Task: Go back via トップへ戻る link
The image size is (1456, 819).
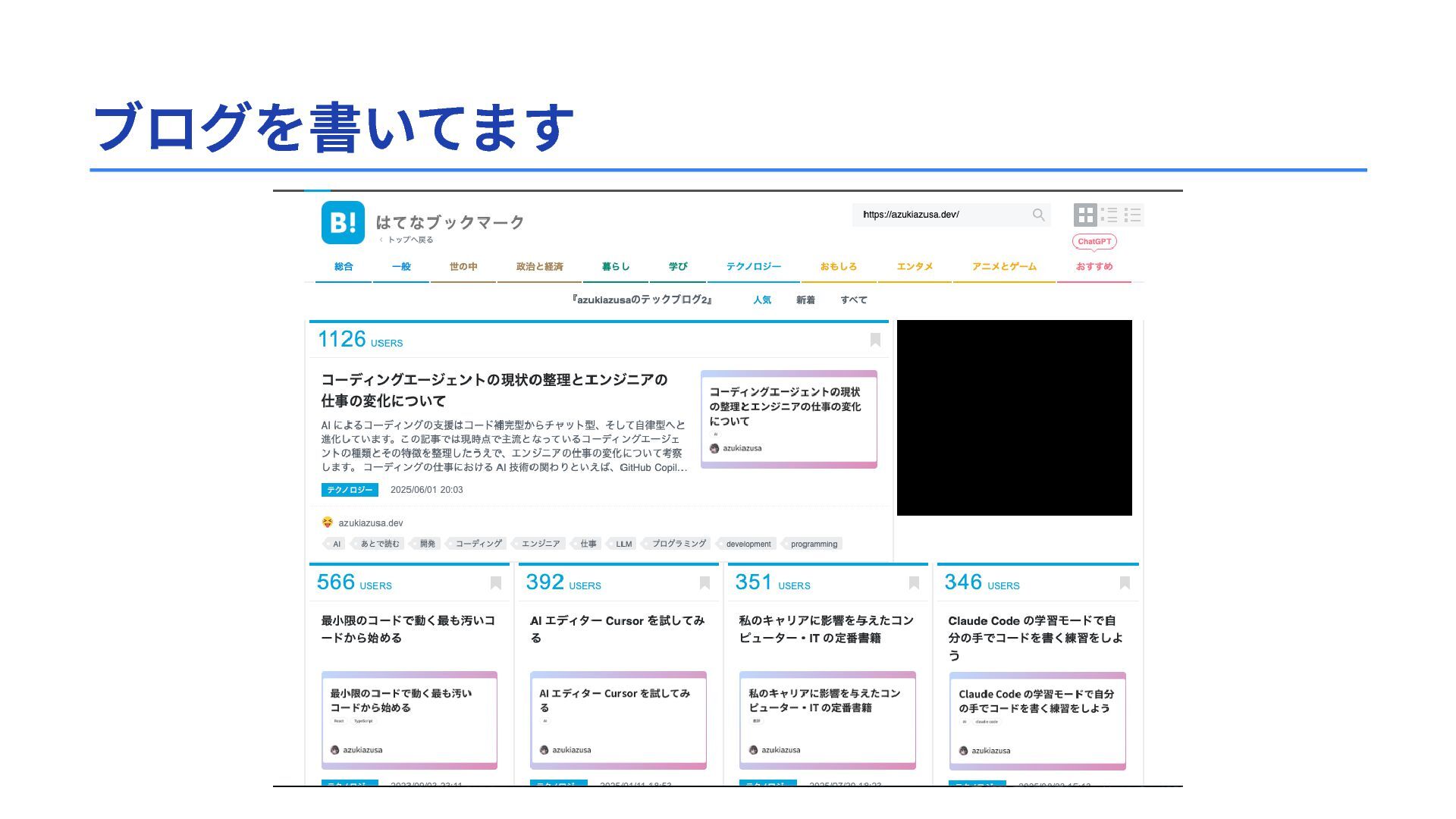Action: (409, 240)
